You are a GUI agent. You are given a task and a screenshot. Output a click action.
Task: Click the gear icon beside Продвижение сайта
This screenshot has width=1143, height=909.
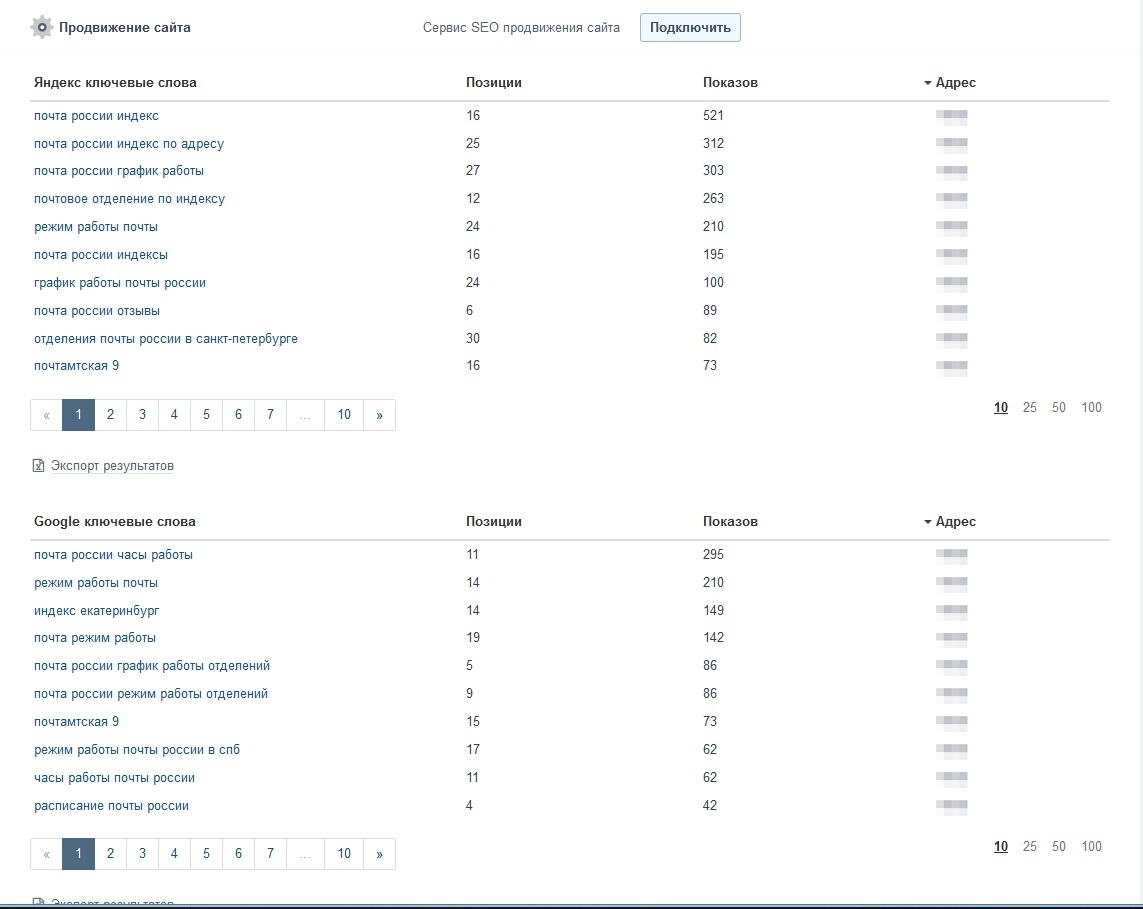coord(41,27)
